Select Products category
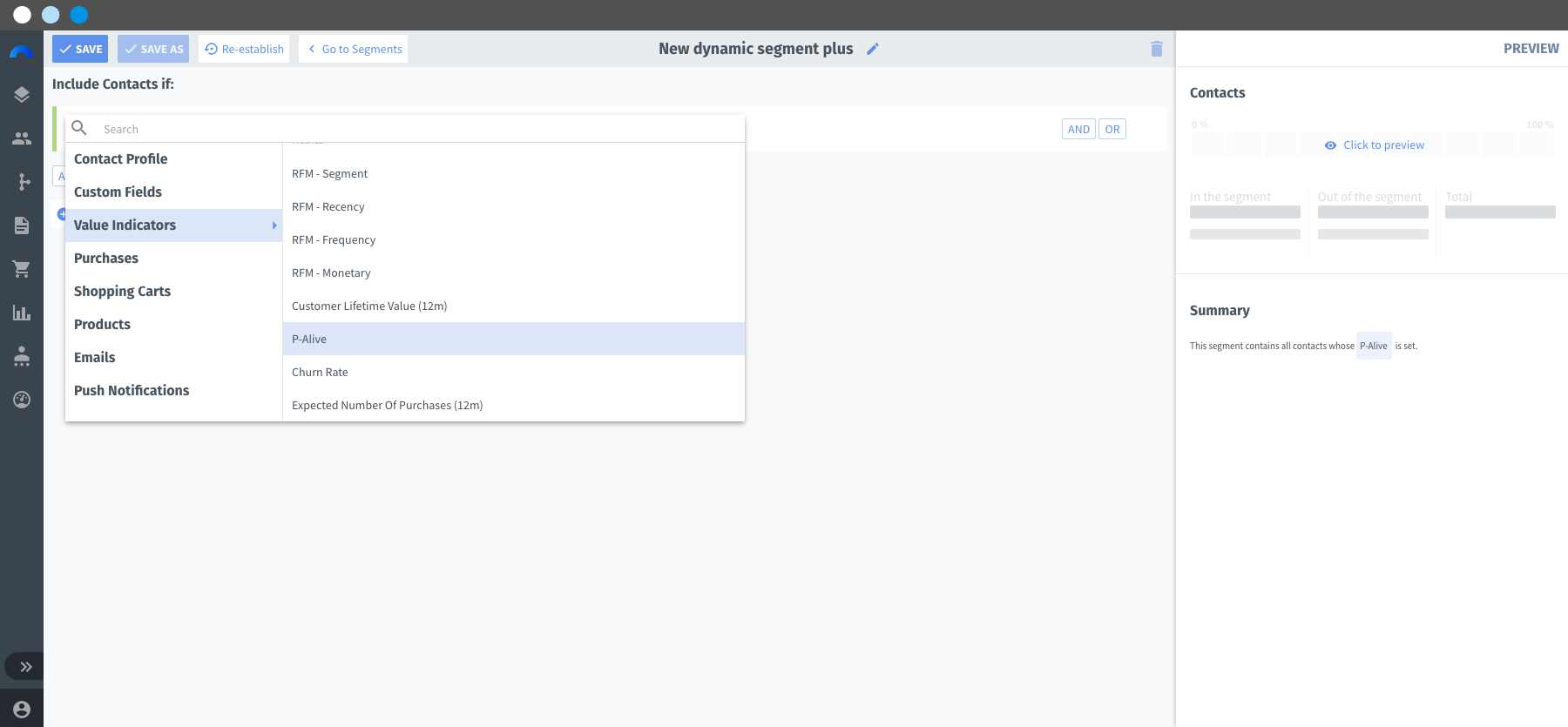This screenshot has height=727, width=1568. (x=173, y=325)
